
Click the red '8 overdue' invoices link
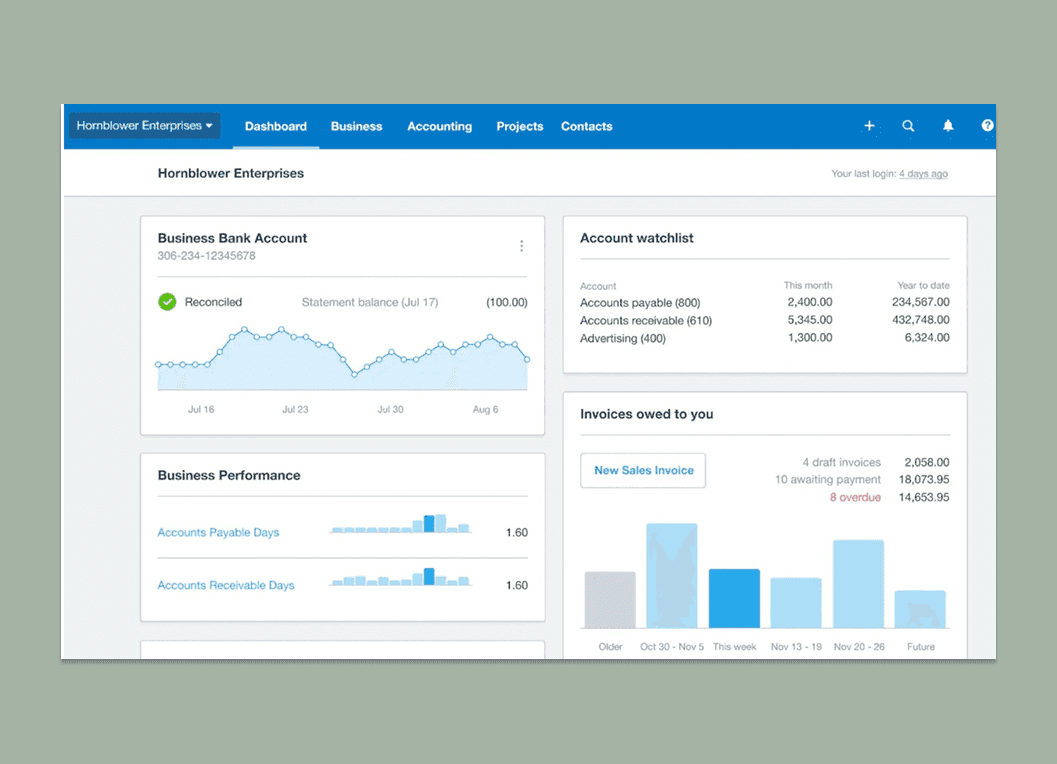click(855, 497)
